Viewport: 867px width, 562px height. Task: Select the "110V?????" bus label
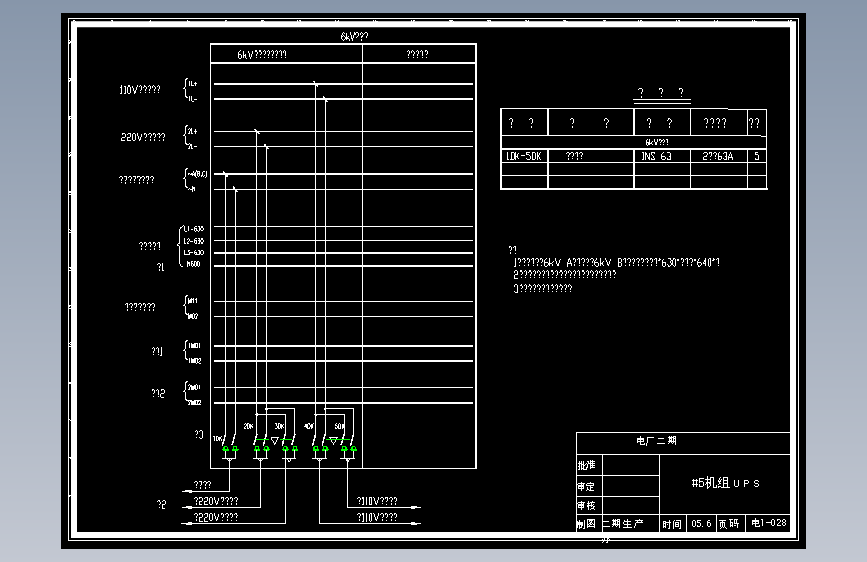pyautogui.click(x=140, y=90)
